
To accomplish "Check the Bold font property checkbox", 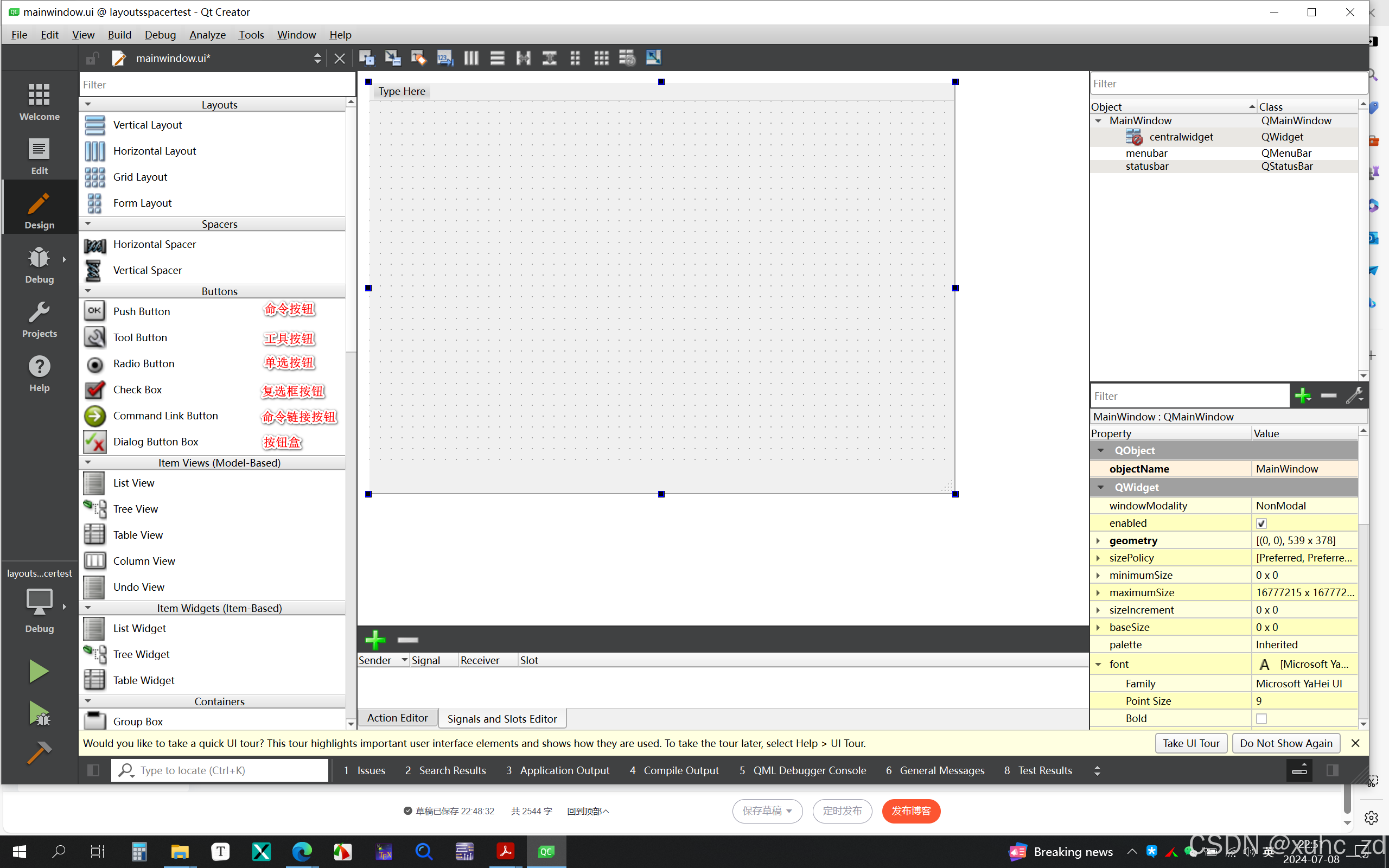I will pyautogui.click(x=1261, y=718).
